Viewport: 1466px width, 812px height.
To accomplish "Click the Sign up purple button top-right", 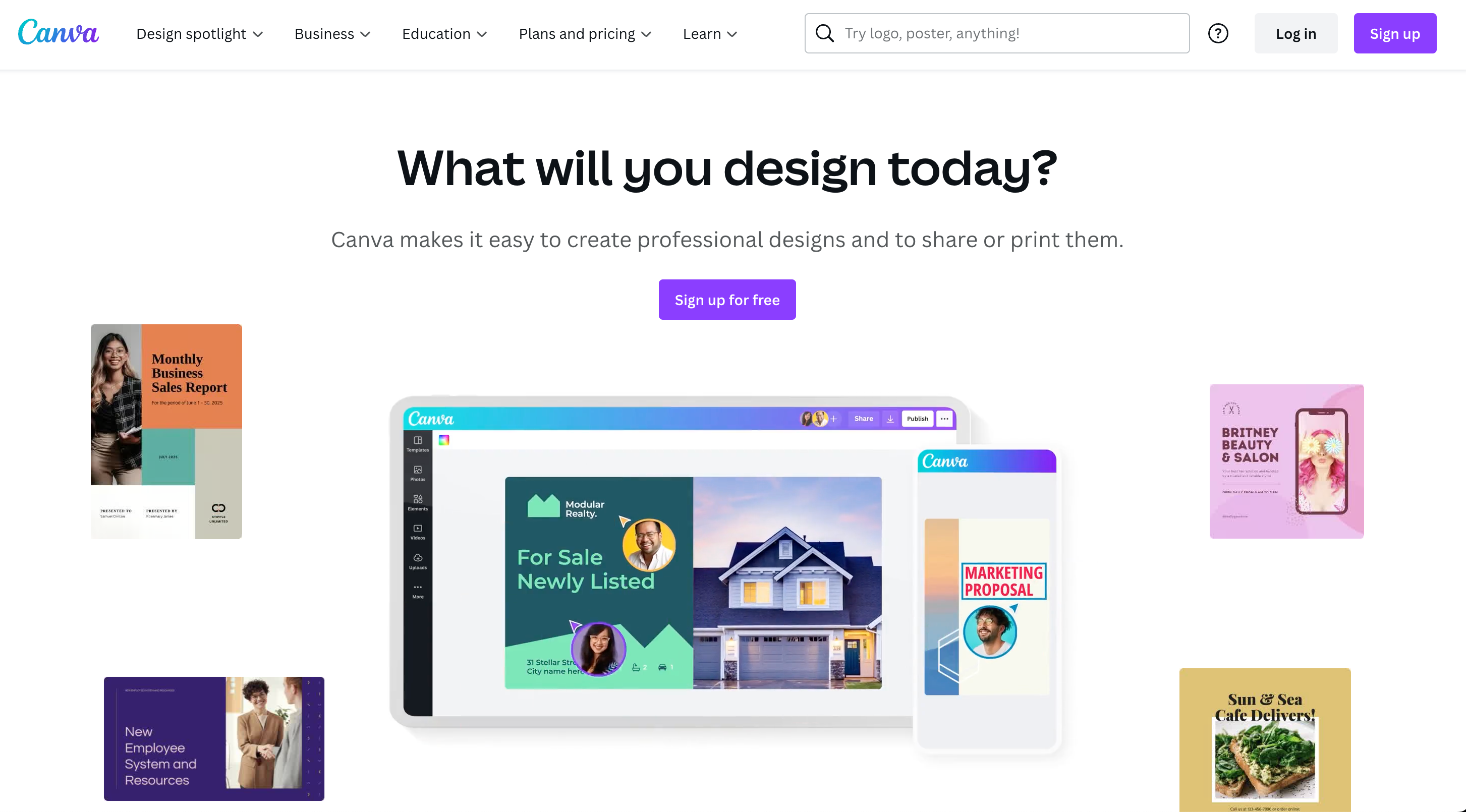I will point(1395,33).
